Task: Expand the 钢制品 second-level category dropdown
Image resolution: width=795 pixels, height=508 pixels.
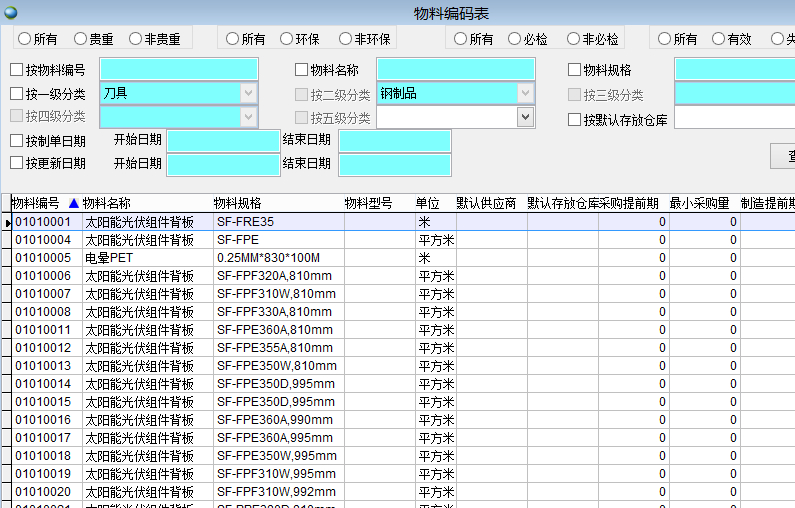Action: coord(525,93)
